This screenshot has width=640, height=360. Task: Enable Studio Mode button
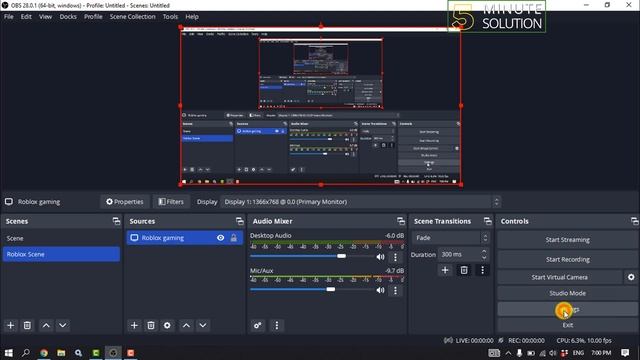coord(567,293)
